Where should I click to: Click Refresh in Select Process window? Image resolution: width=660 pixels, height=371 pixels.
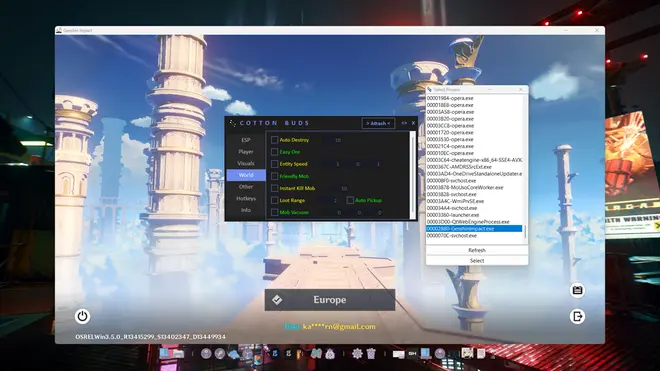477,250
